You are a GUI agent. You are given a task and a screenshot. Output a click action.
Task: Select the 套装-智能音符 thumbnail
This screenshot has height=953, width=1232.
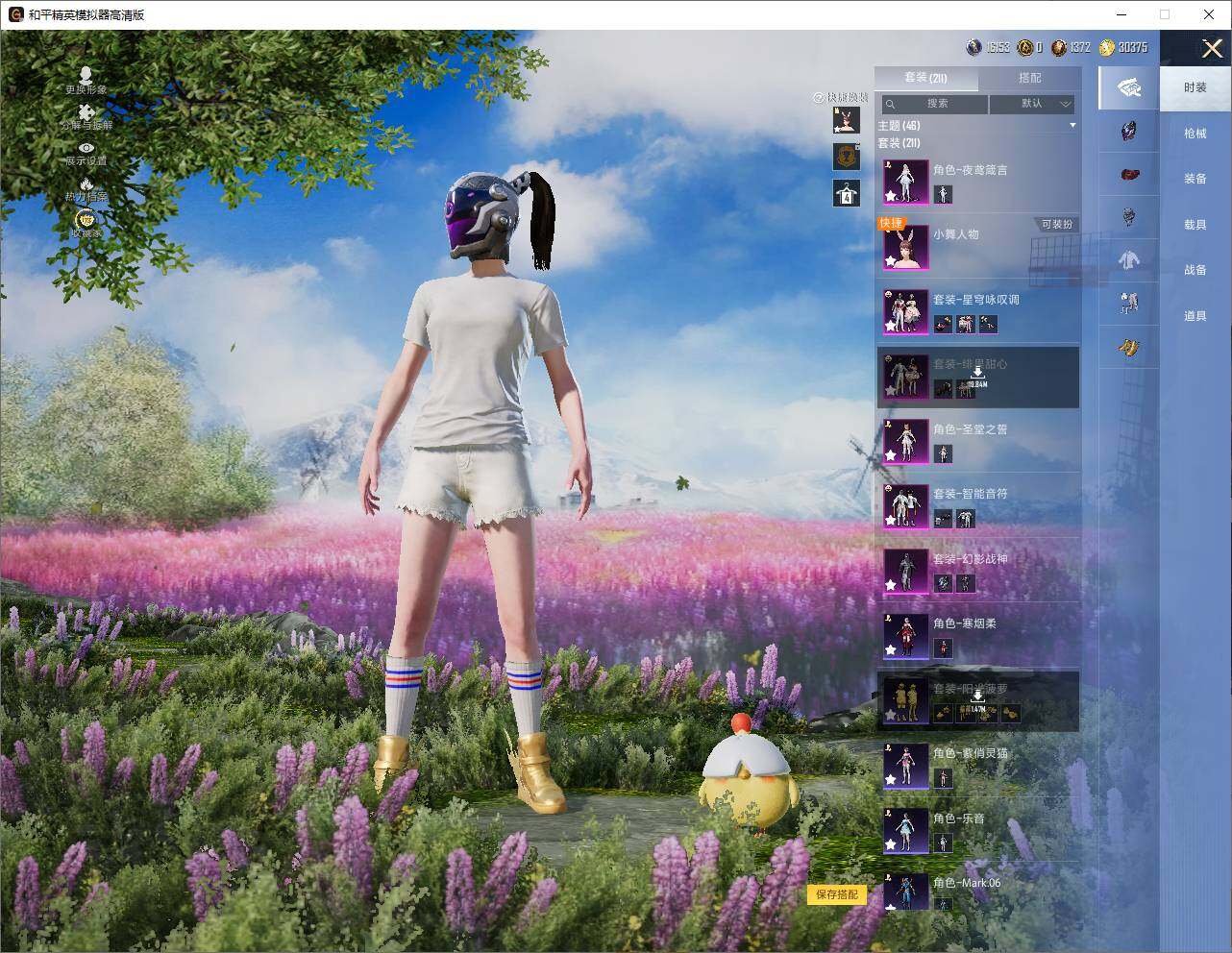coord(905,505)
